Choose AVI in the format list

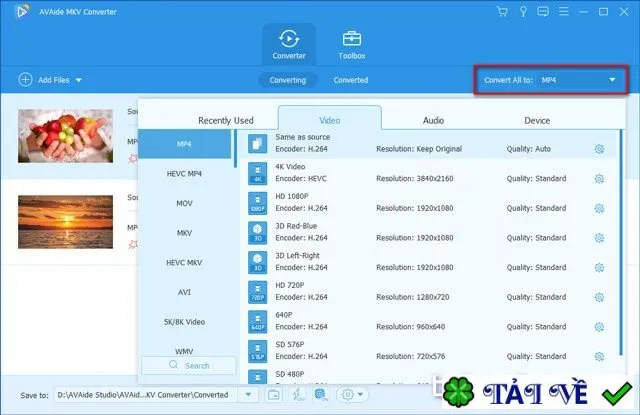coord(184,292)
